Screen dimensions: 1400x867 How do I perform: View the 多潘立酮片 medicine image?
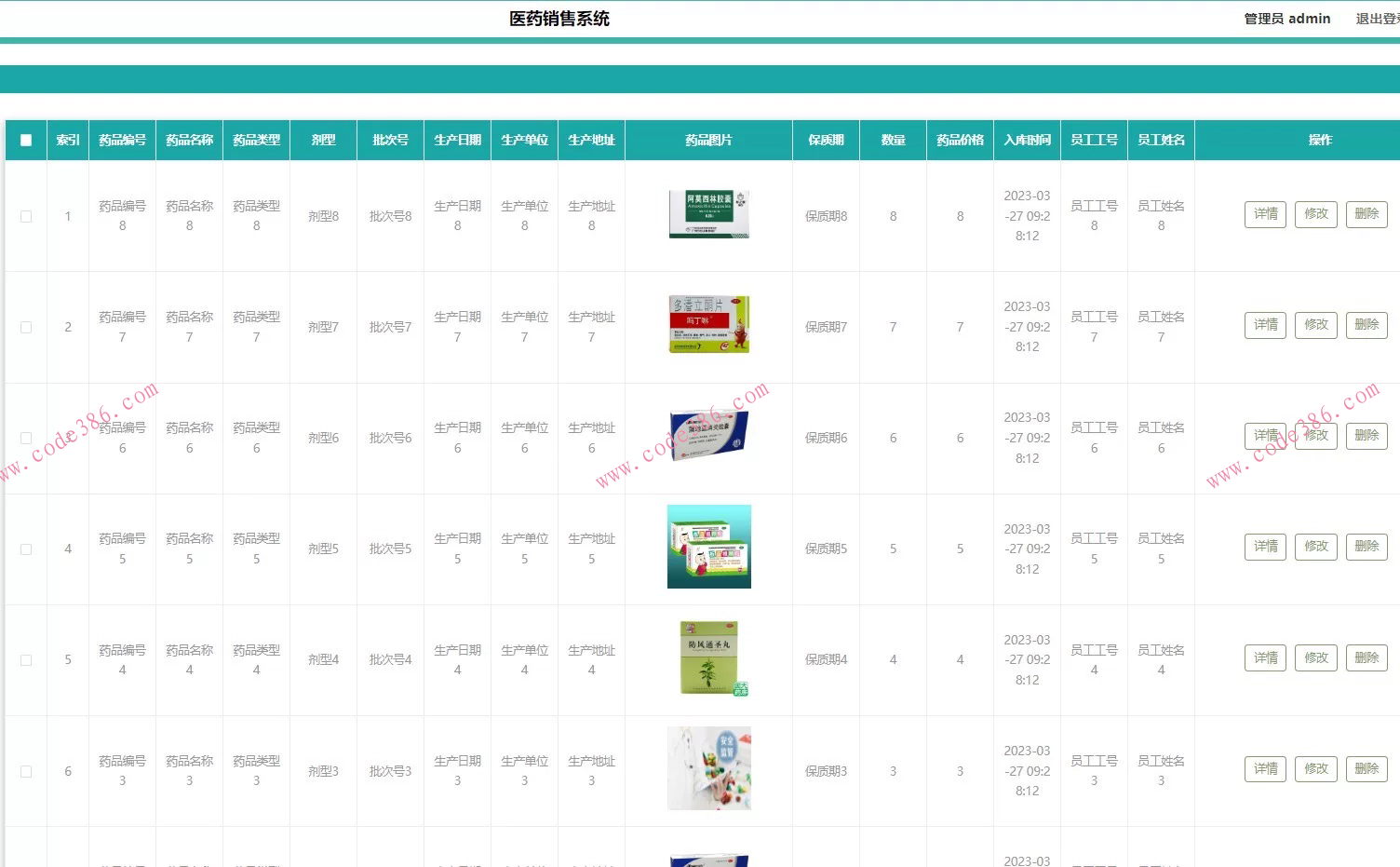708,324
